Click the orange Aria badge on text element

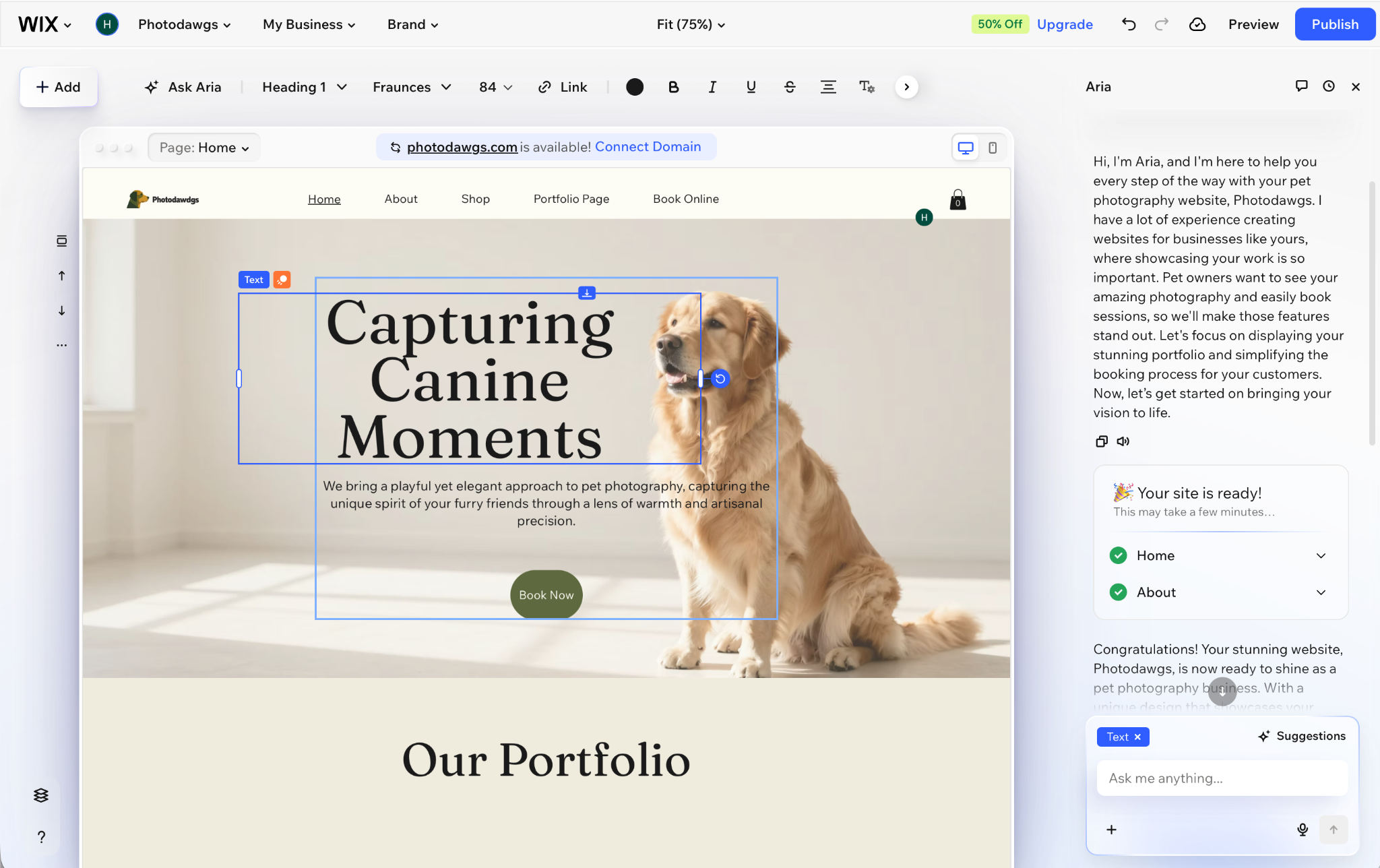282,280
